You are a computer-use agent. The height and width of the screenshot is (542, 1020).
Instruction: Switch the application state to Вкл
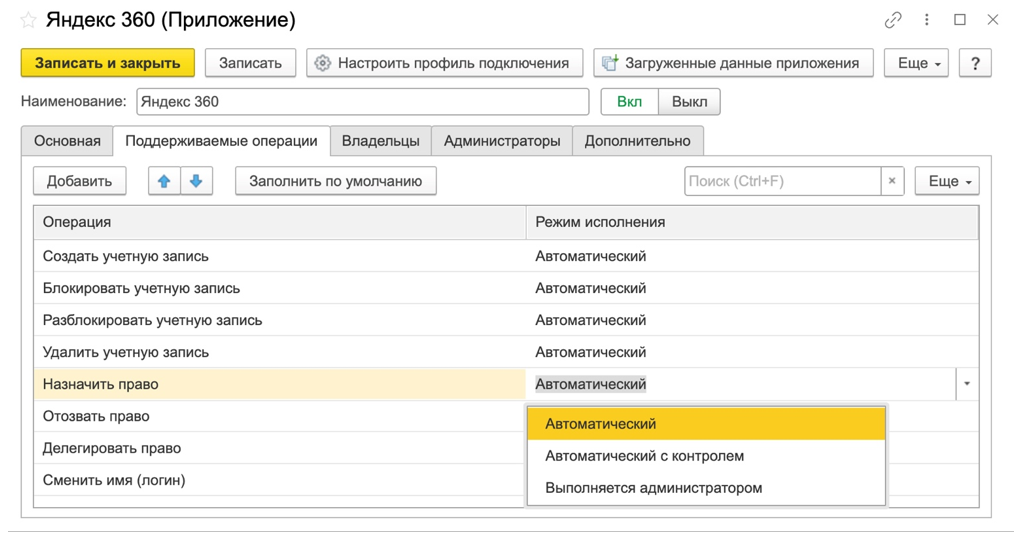629,102
